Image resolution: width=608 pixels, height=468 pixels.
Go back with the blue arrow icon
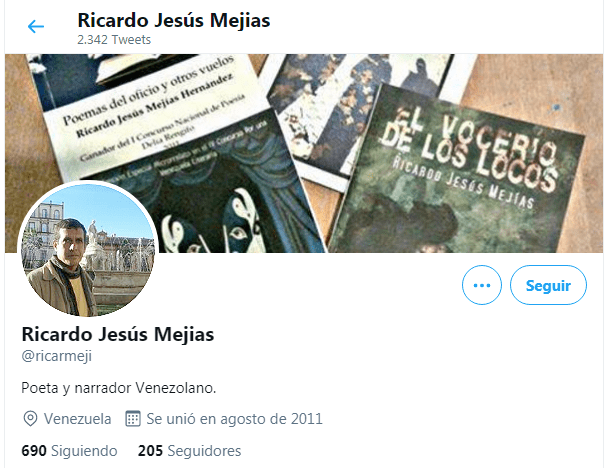(x=36, y=27)
